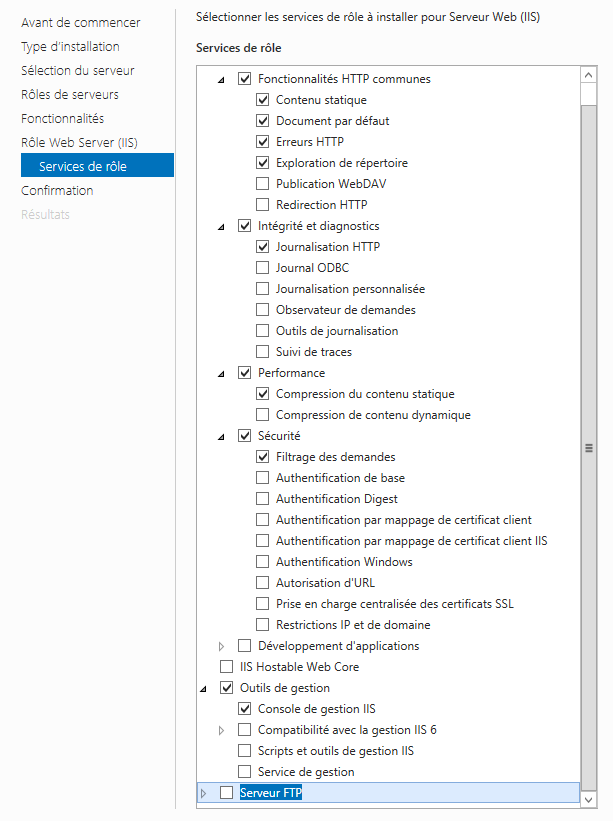613x821 pixels.
Task: Enable Redirection HTTP role service
Action: (x=263, y=205)
